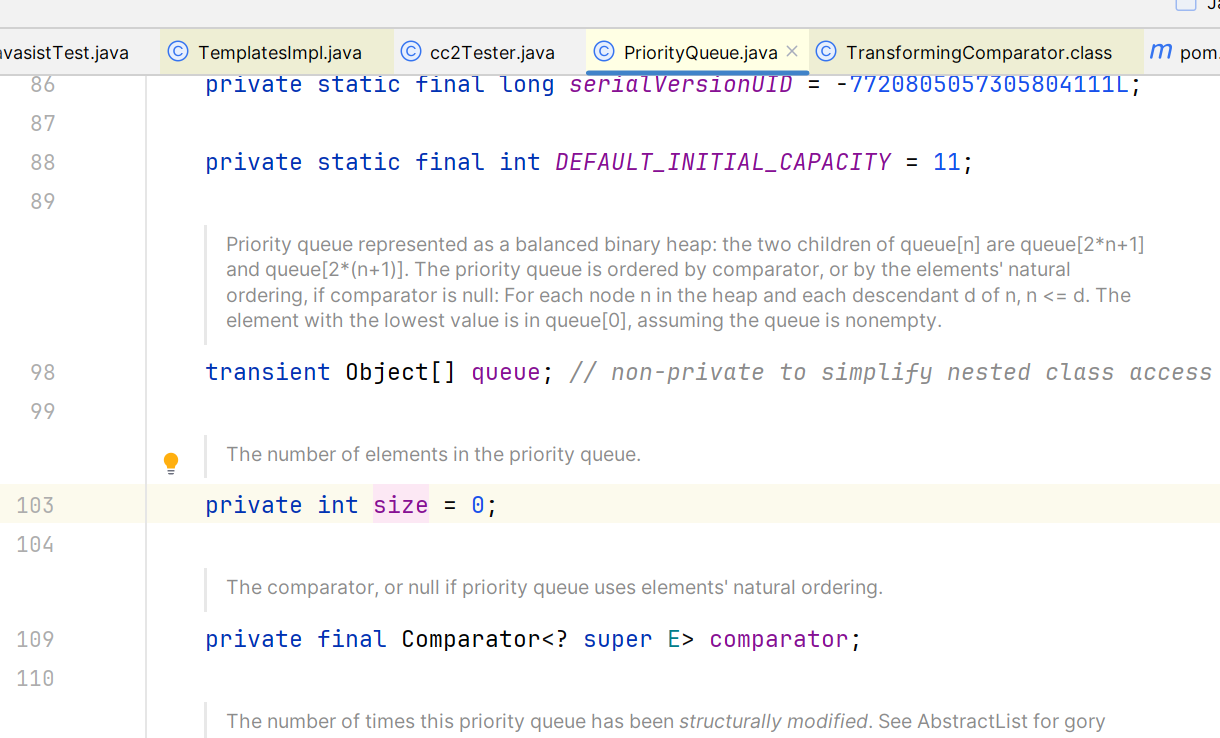This screenshot has width=1220, height=738.
Task: Click the serialVersionUID constant name
Action: click(x=680, y=84)
